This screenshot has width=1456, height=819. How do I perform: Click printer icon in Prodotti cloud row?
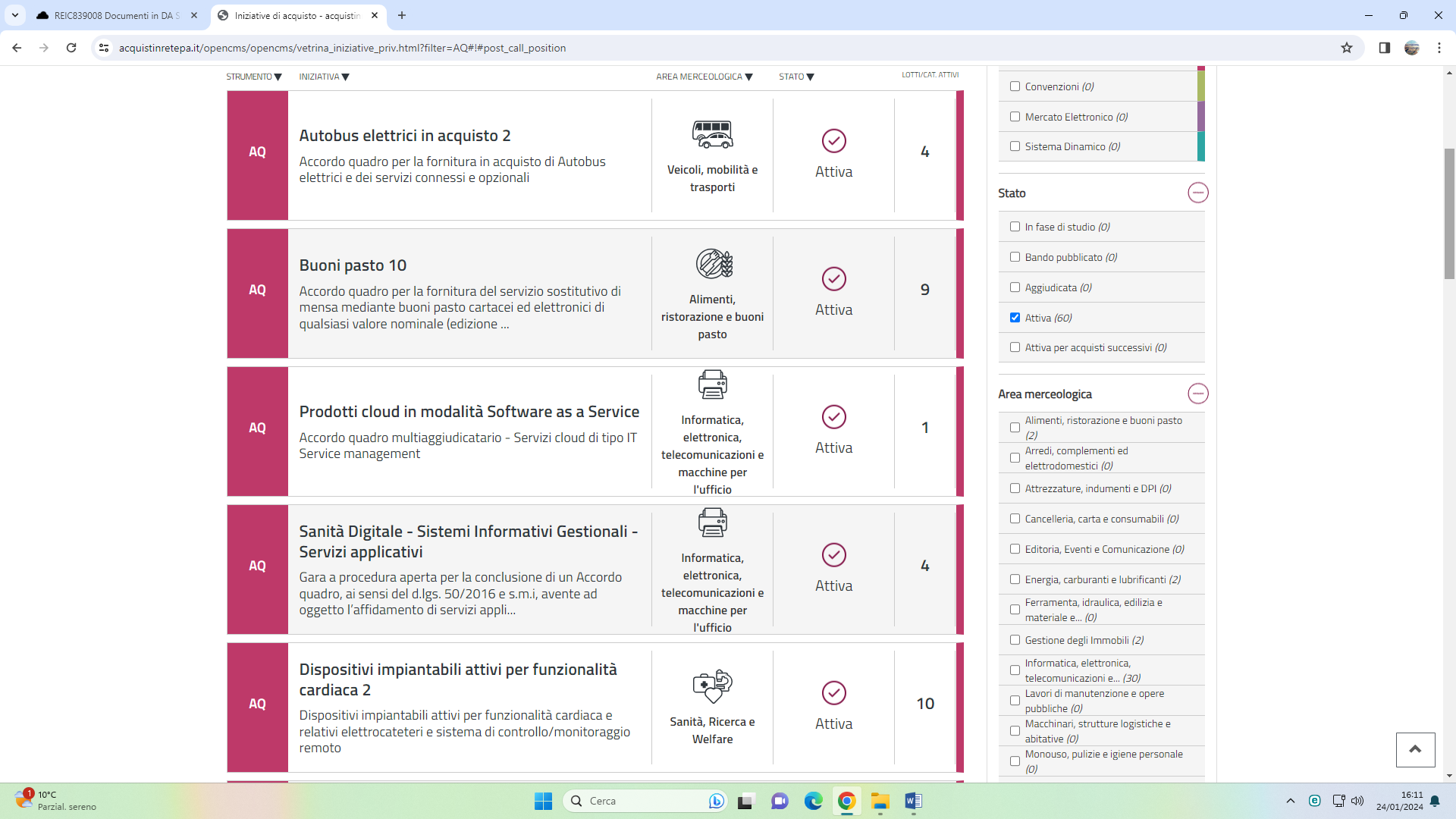click(712, 384)
